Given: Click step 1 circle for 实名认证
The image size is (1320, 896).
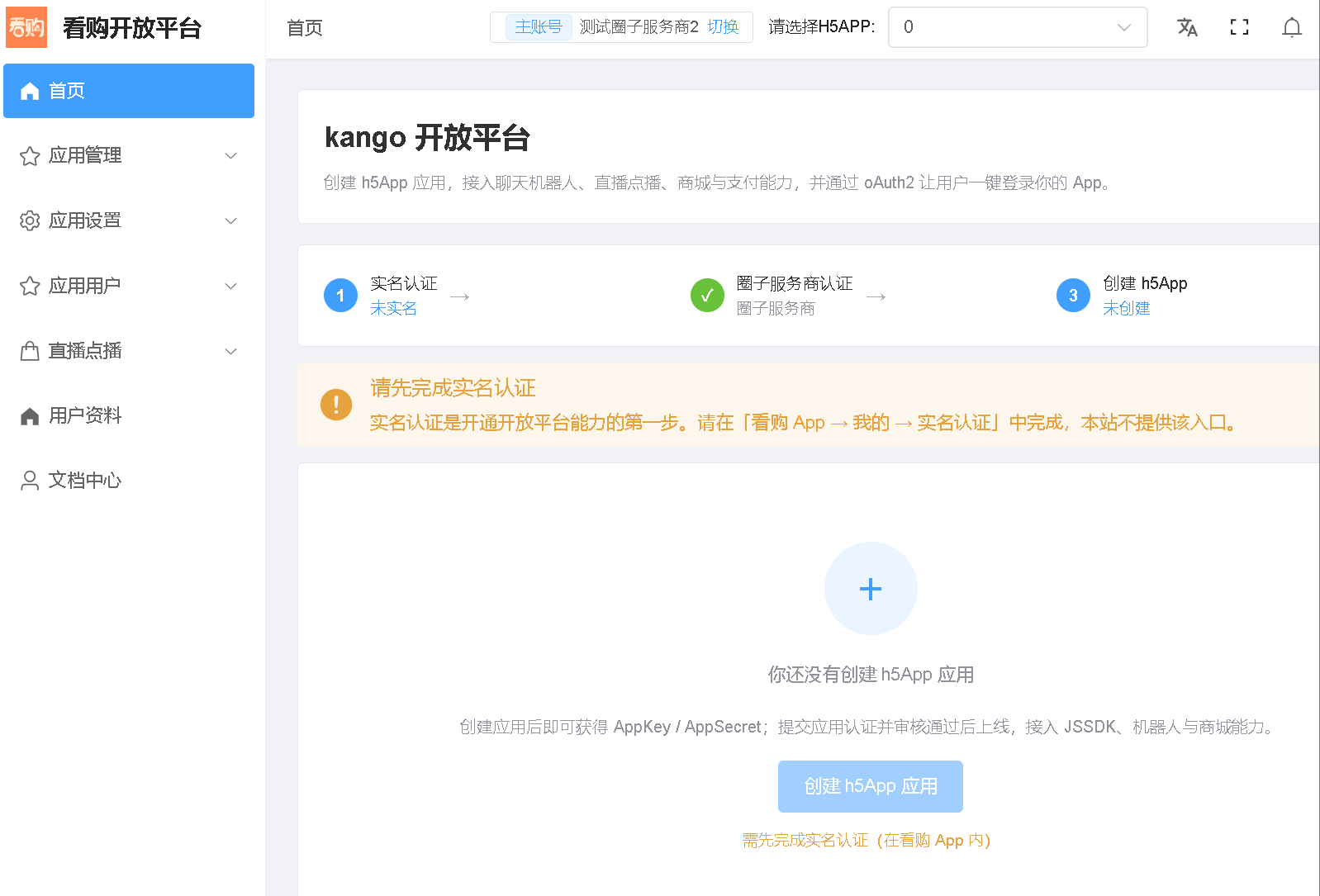Looking at the screenshot, I should (340, 296).
